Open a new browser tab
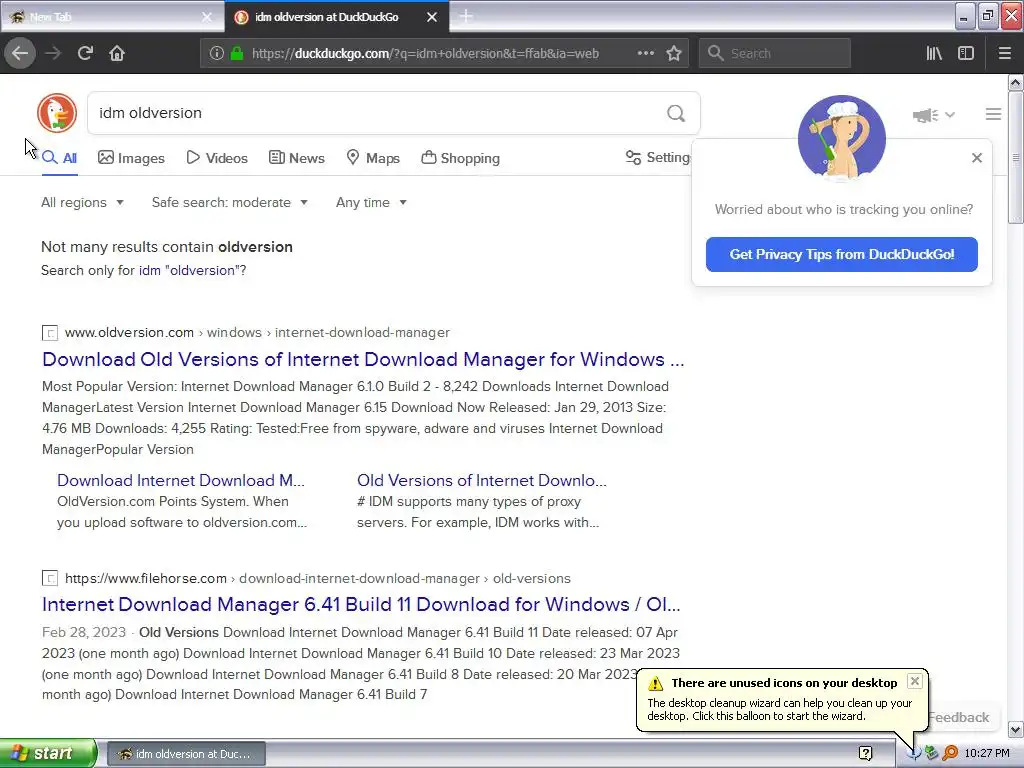1024x768 pixels. tap(466, 16)
